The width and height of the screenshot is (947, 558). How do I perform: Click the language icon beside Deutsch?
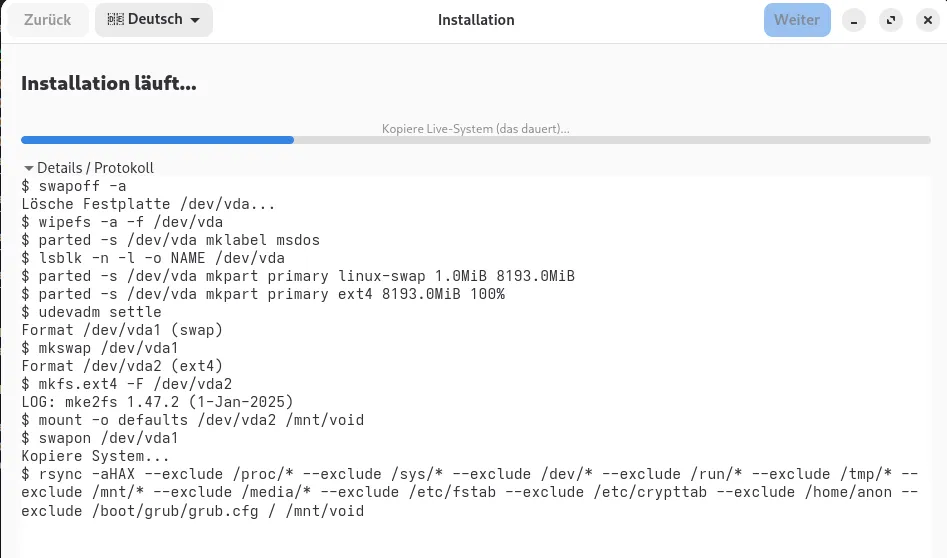coord(115,20)
